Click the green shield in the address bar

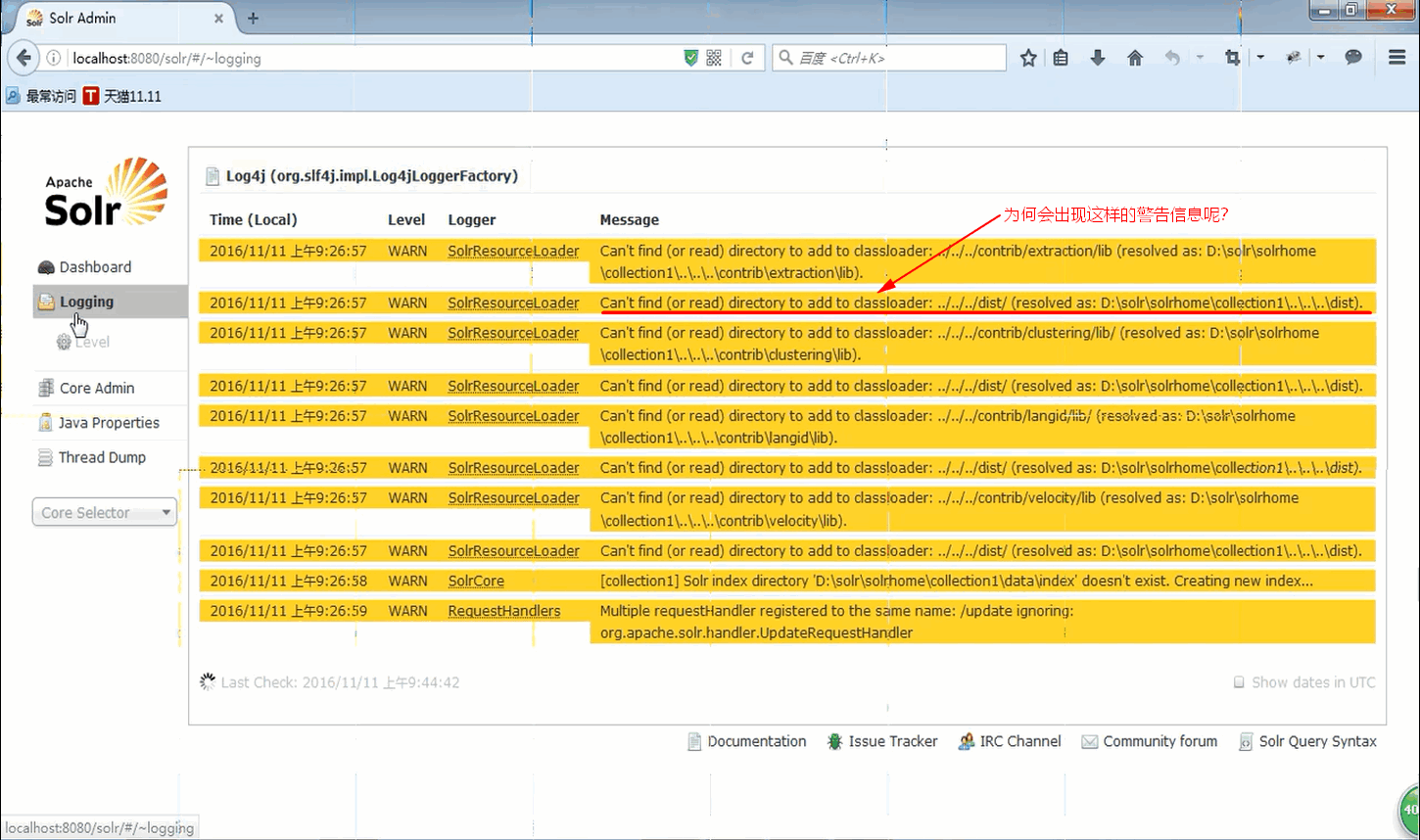tap(688, 57)
